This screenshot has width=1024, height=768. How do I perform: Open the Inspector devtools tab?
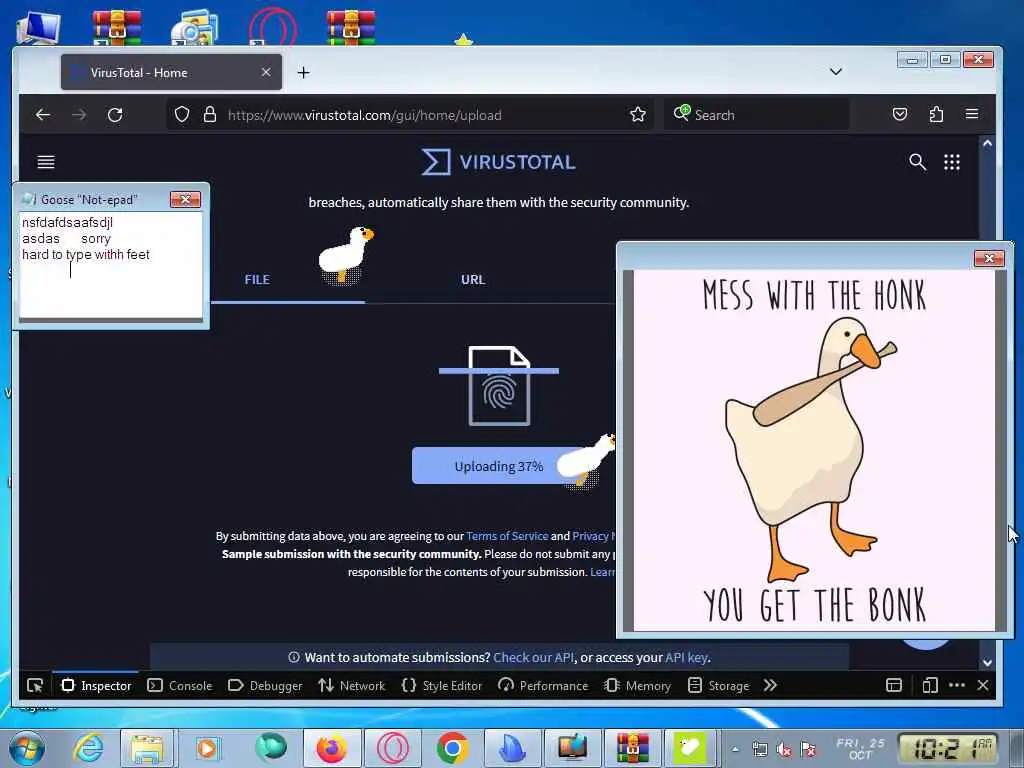pos(96,686)
